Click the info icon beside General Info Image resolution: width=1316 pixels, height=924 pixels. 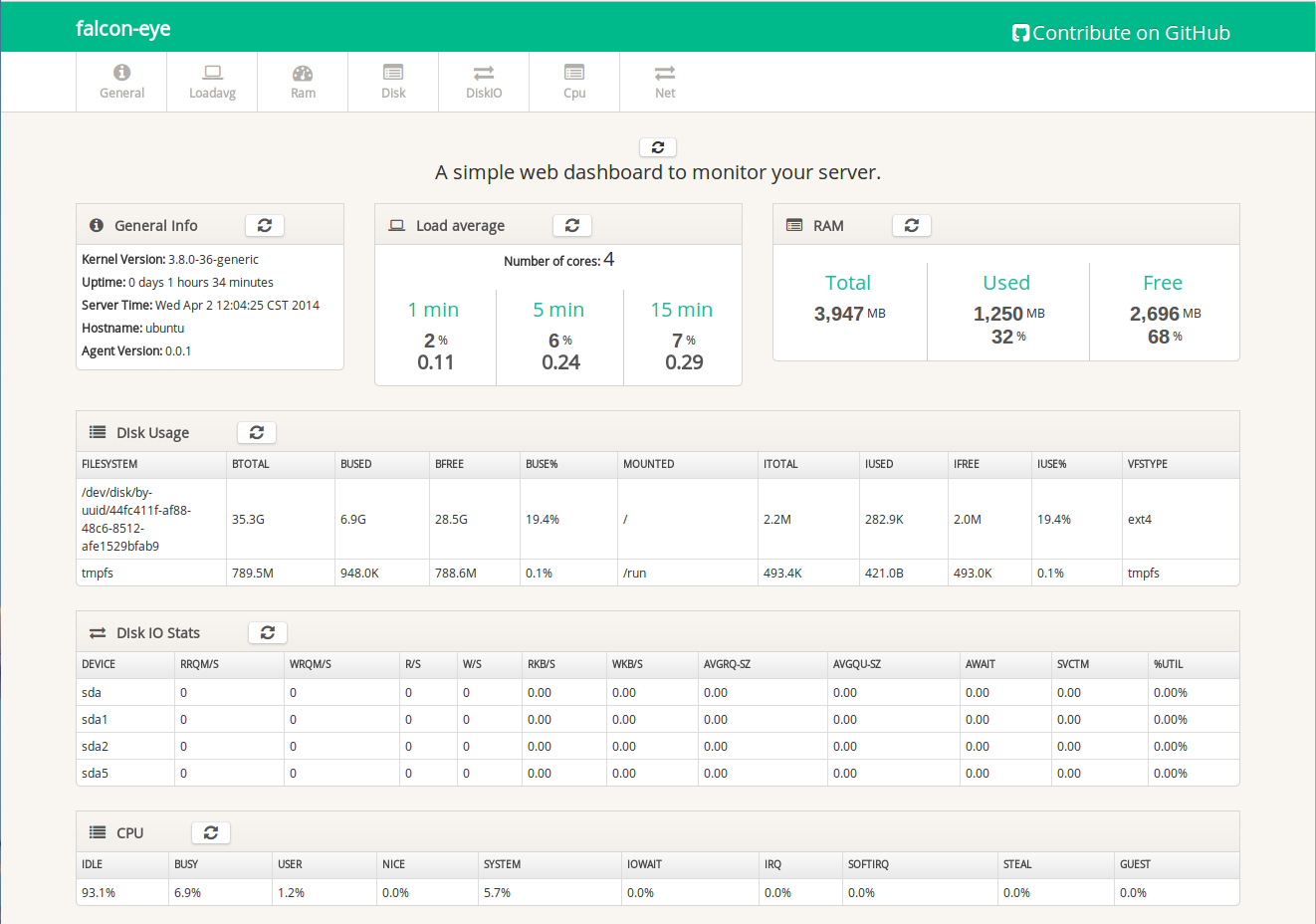(x=97, y=226)
